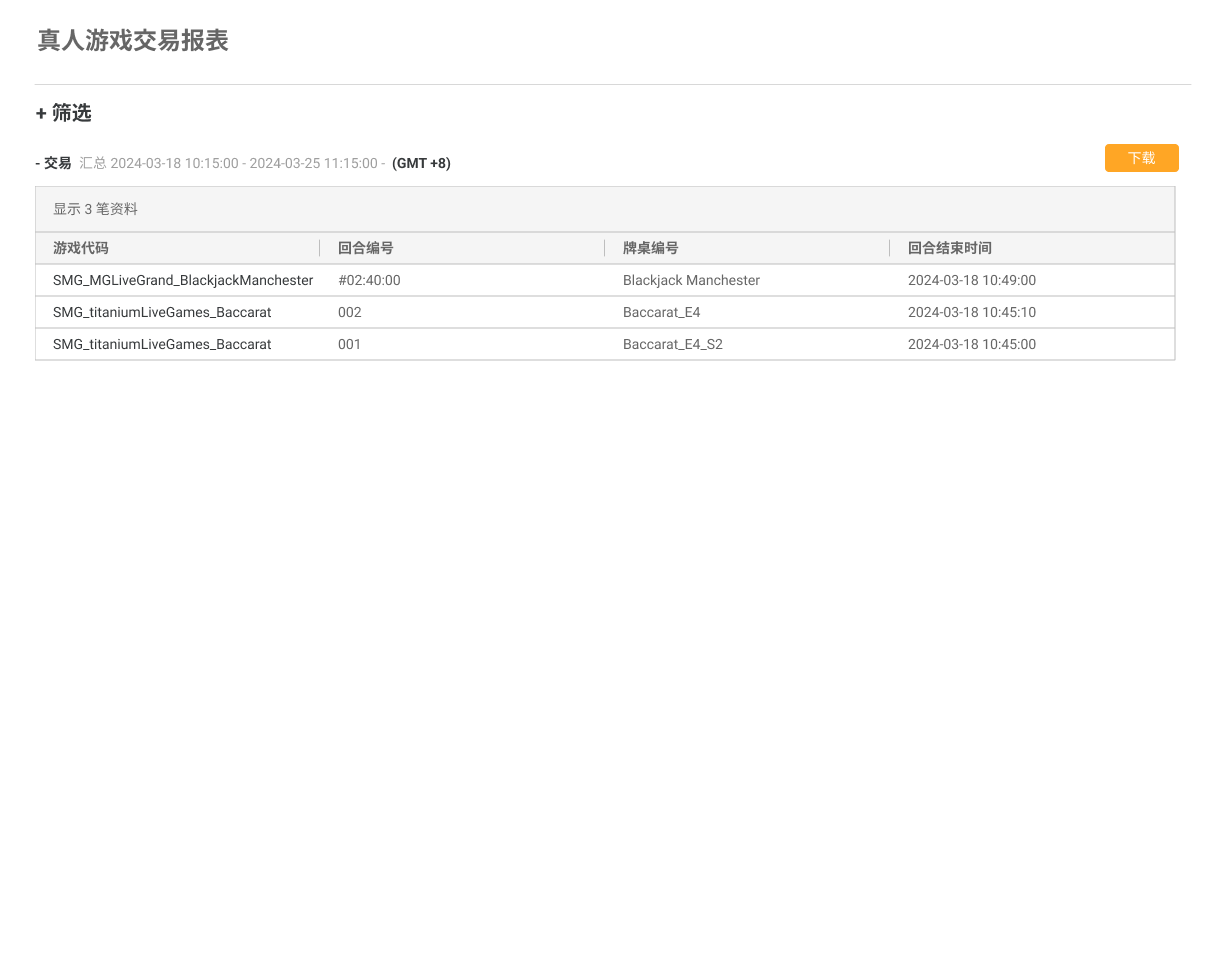Viewport: 1230px width, 964px height.
Task: Click the 显示 3 笔资料 record count
Action: pyautogui.click(x=96, y=209)
